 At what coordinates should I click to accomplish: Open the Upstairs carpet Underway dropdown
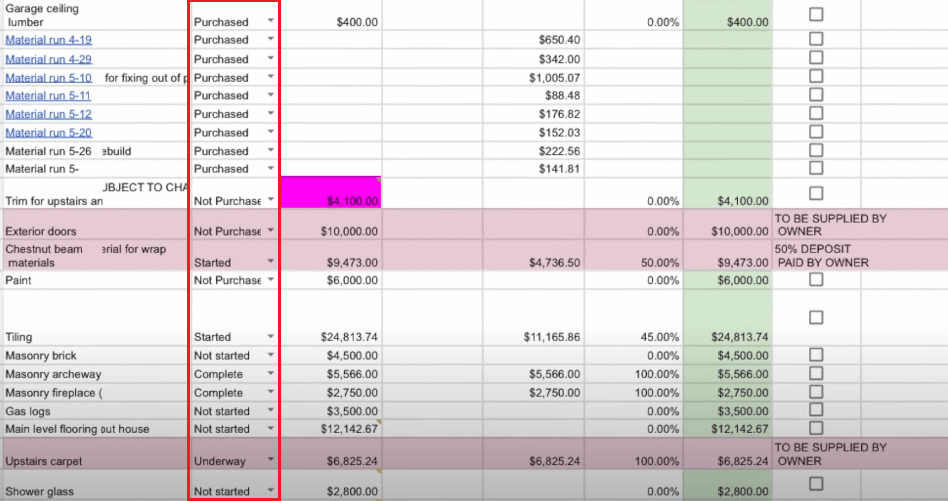(x=270, y=461)
